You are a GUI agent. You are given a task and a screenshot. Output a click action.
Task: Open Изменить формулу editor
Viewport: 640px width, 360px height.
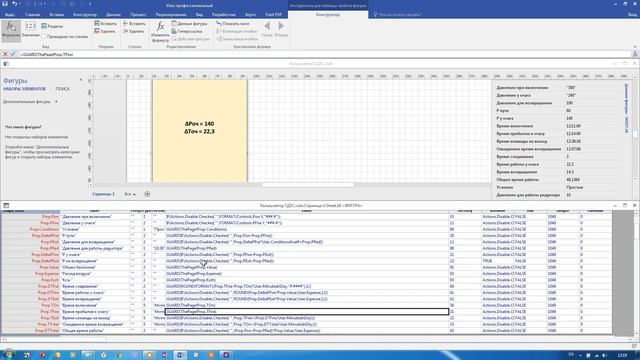click(x=160, y=31)
